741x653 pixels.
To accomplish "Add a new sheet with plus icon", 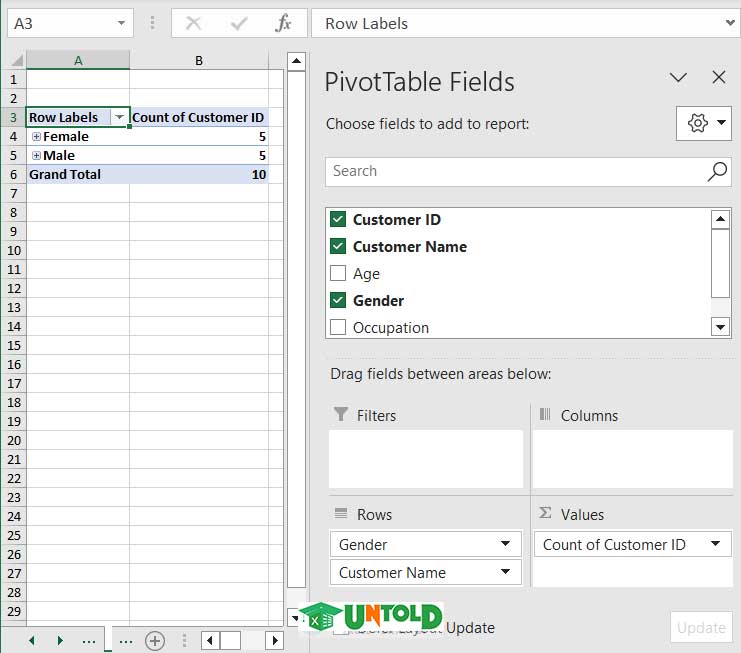I will click(x=155, y=641).
